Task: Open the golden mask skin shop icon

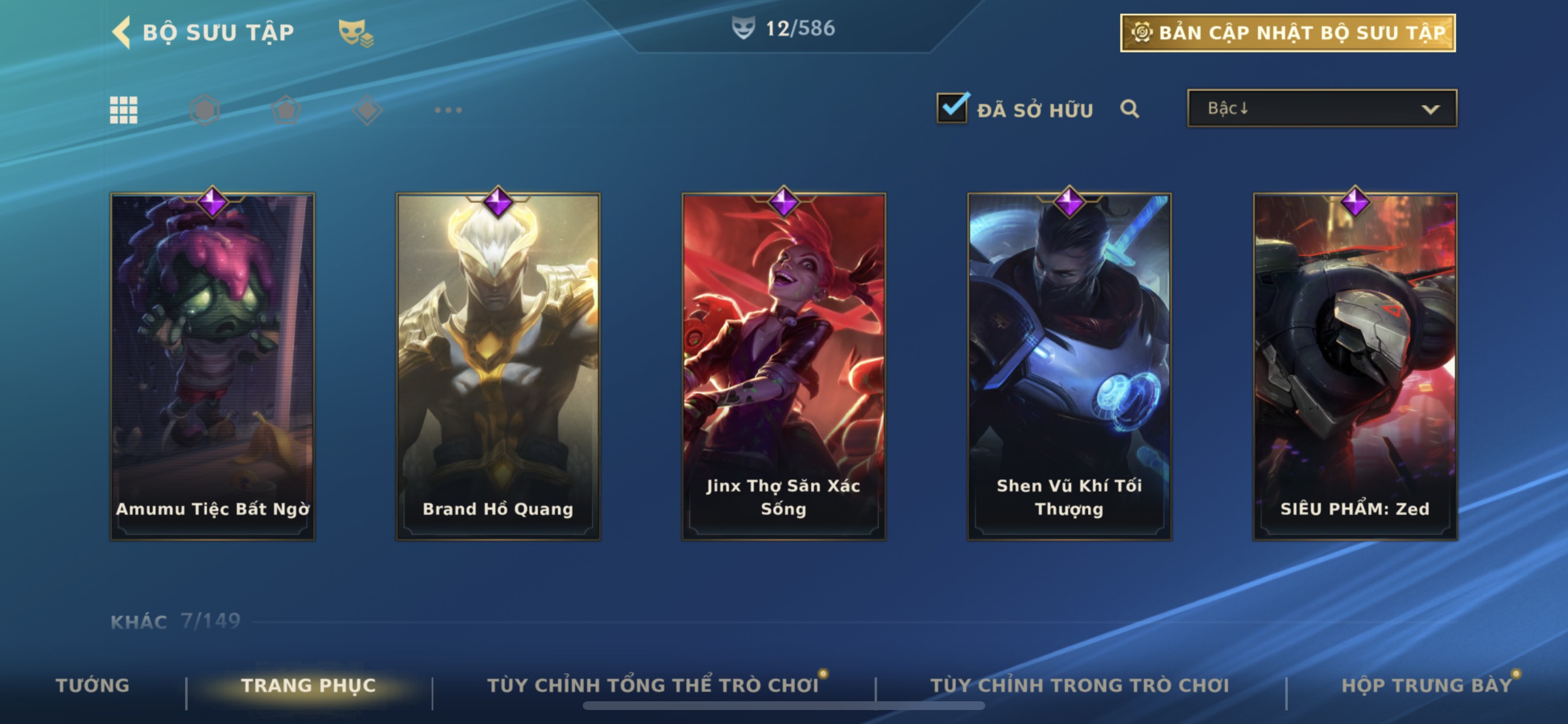Action: click(x=356, y=33)
